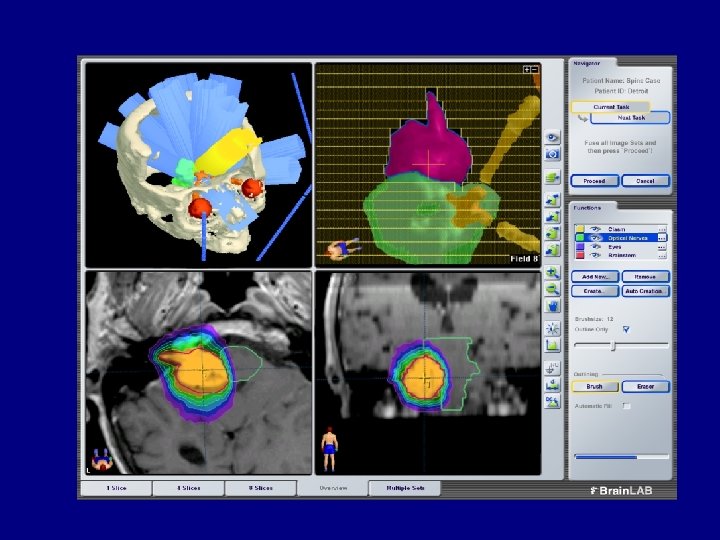Toggle visibility eye for Eyes object
This screenshot has width=720, height=540.
click(x=596, y=247)
